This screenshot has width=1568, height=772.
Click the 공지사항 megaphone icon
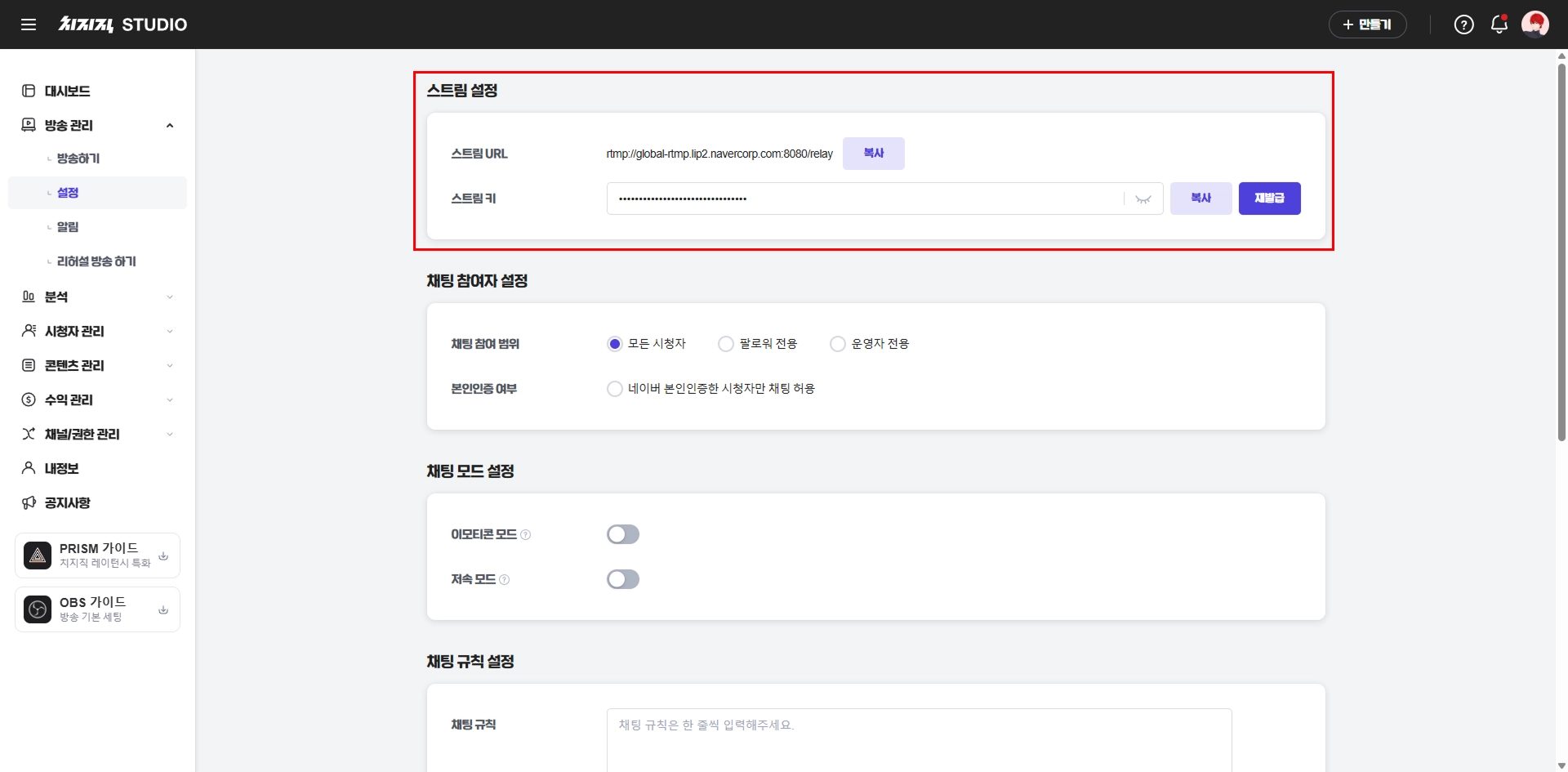pyautogui.click(x=29, y=502)
